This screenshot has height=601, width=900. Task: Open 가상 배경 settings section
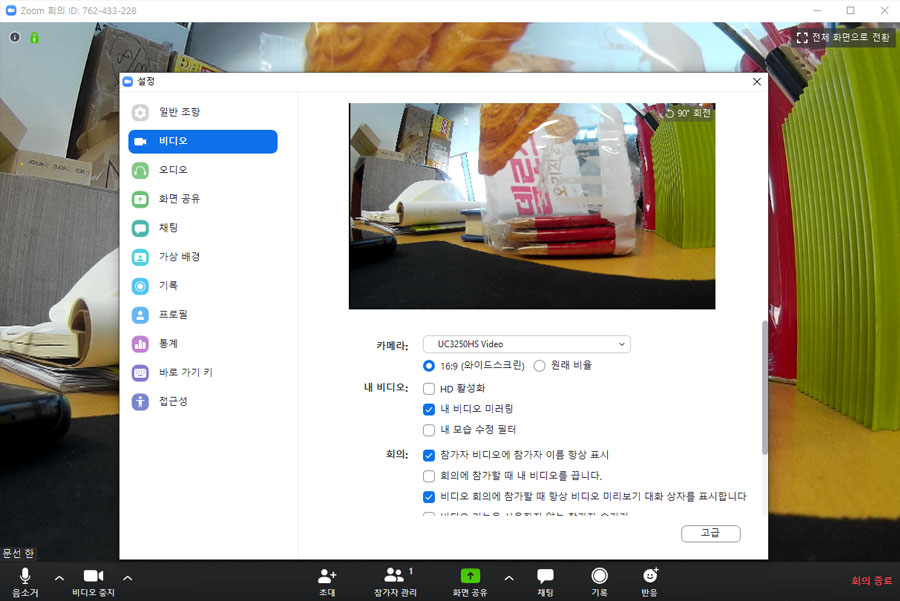(203, 257)
